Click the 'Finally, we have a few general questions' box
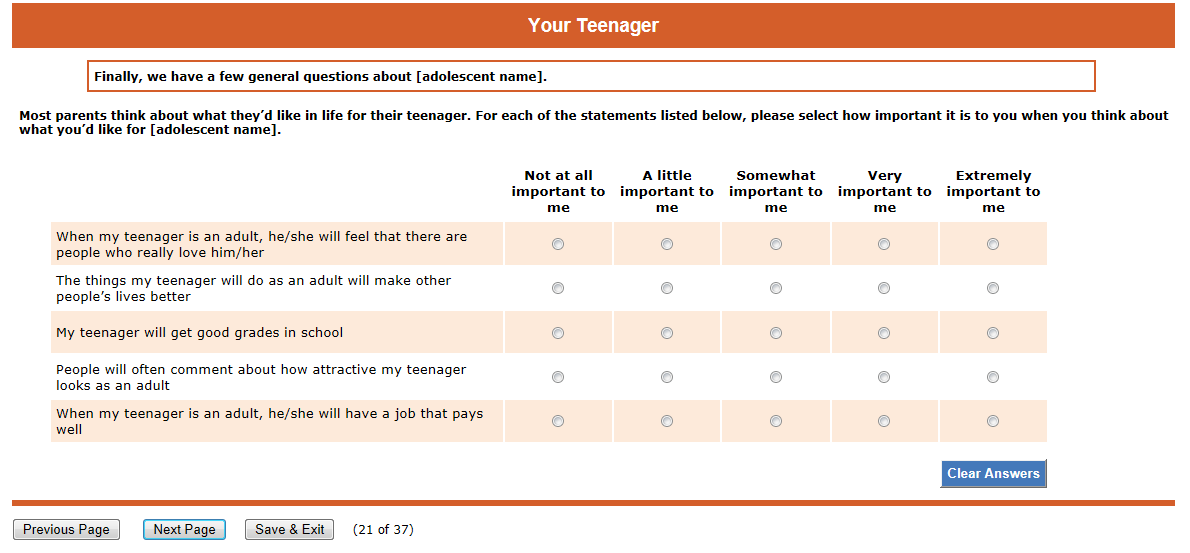Screen dimensions: 1190x553 pos(591,76)
